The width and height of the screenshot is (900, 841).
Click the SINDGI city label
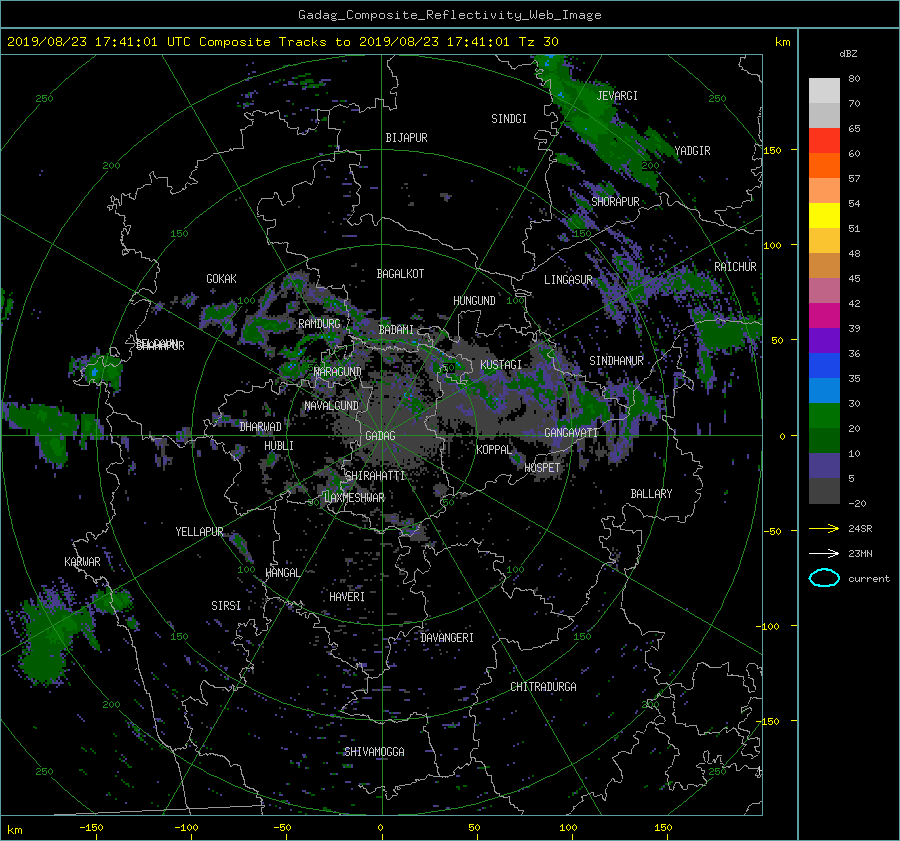509,119
